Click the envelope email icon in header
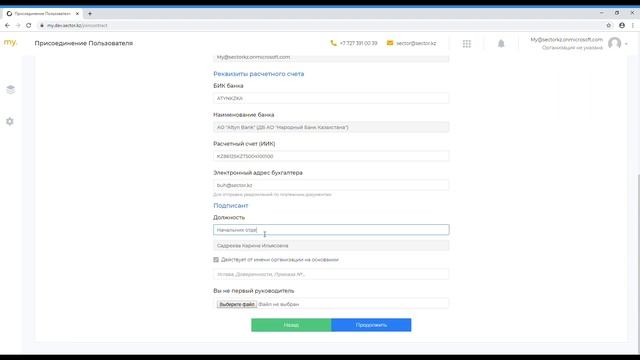 point(390,43)
